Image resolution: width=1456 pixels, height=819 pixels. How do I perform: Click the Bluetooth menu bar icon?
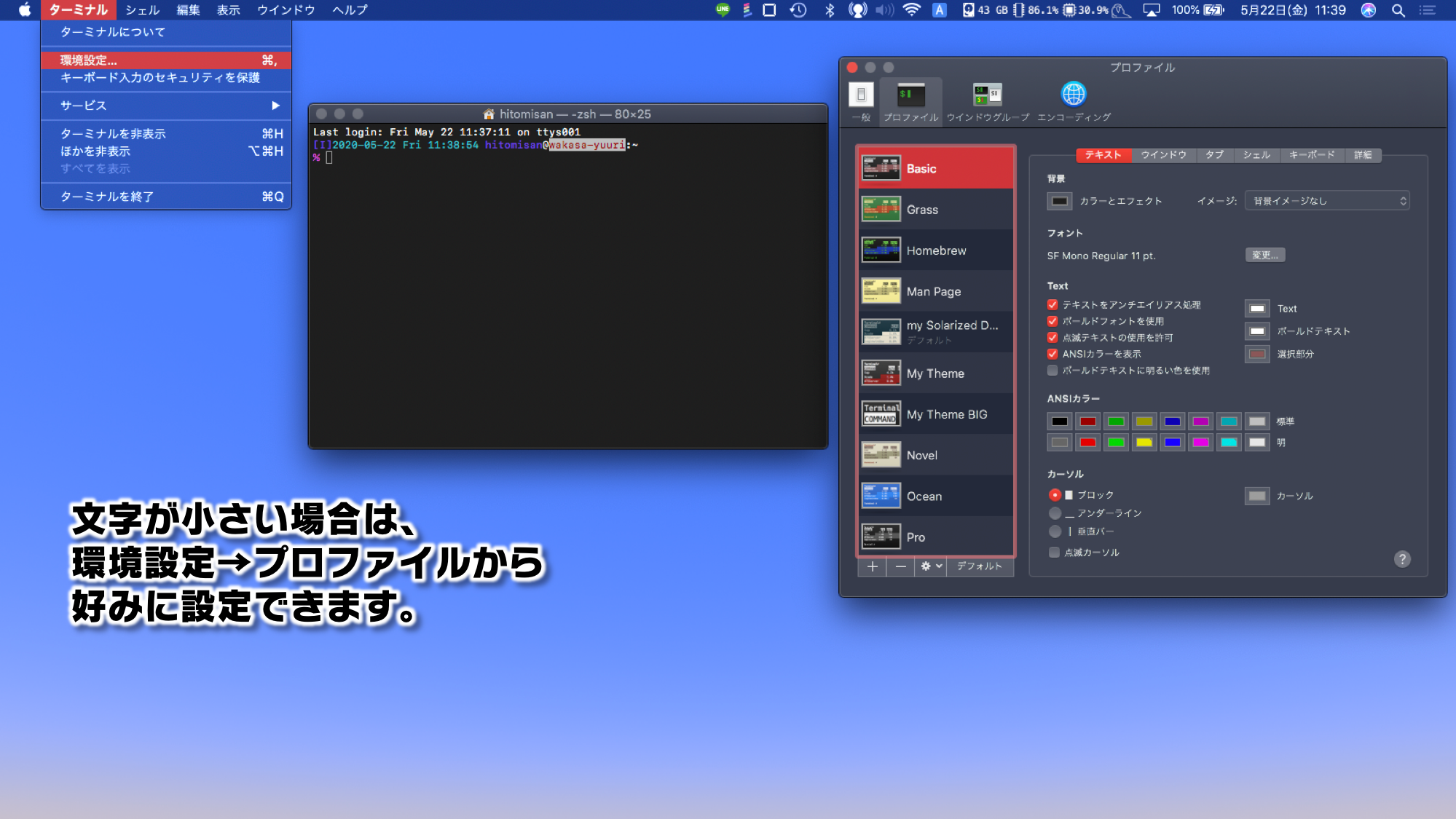(830, 10)
